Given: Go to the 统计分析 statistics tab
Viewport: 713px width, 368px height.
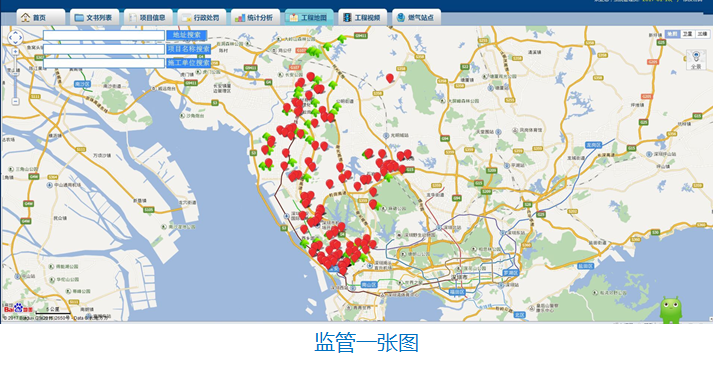Looking at the screenshot, I should pyautogui.click(x=255, y=18).
